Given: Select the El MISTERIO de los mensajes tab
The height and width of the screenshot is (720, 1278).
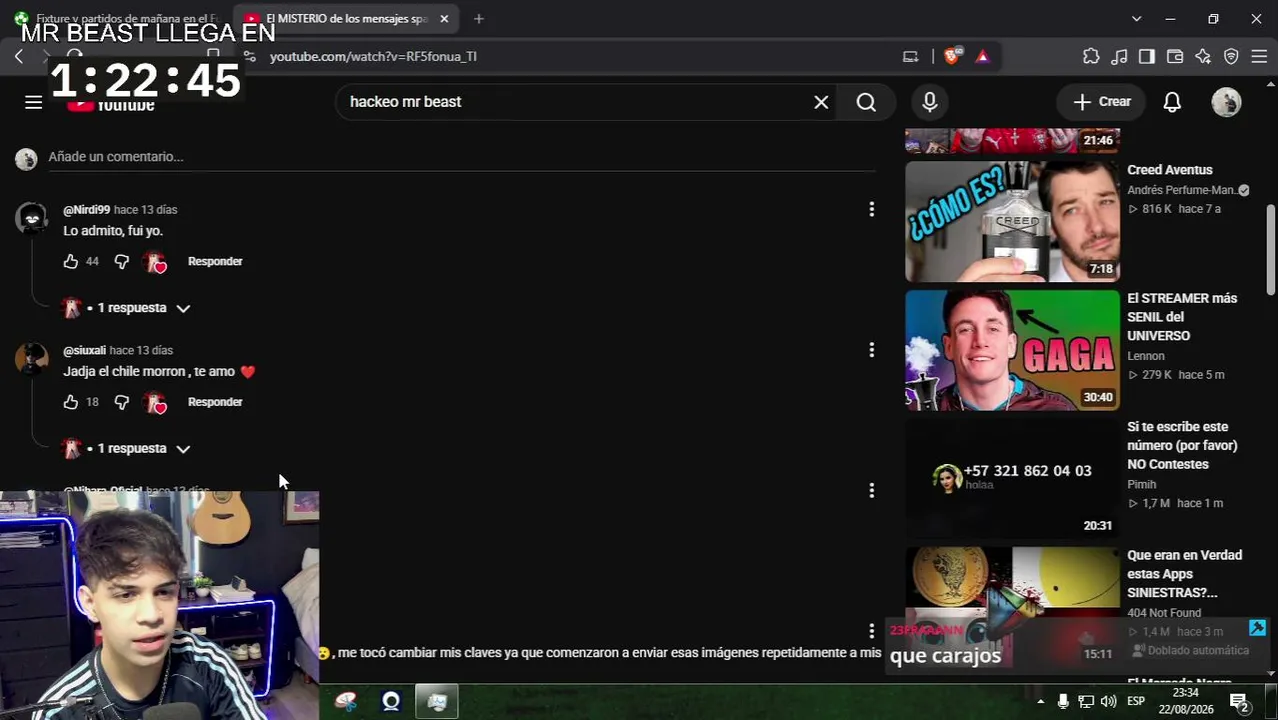Looking at the screenshot, I should pos(346,19).
